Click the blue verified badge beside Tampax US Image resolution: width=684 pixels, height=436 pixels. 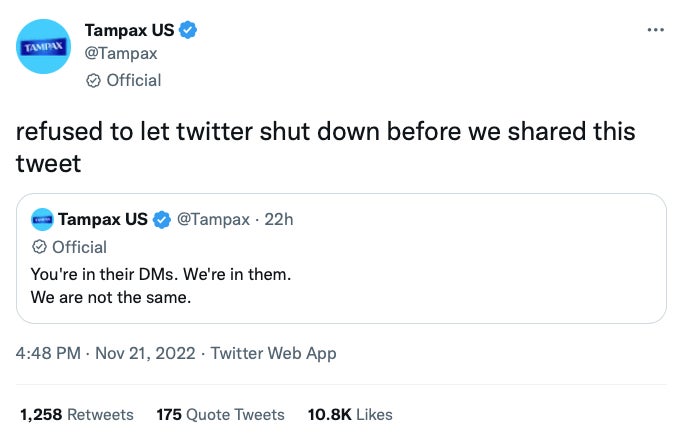pyautogui.click(x=187, y=30)
